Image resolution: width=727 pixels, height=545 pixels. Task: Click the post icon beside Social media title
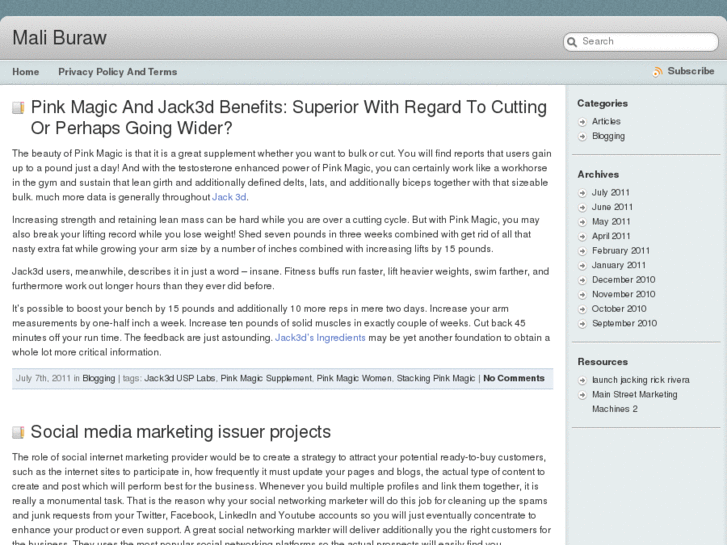tap(18, 432)
